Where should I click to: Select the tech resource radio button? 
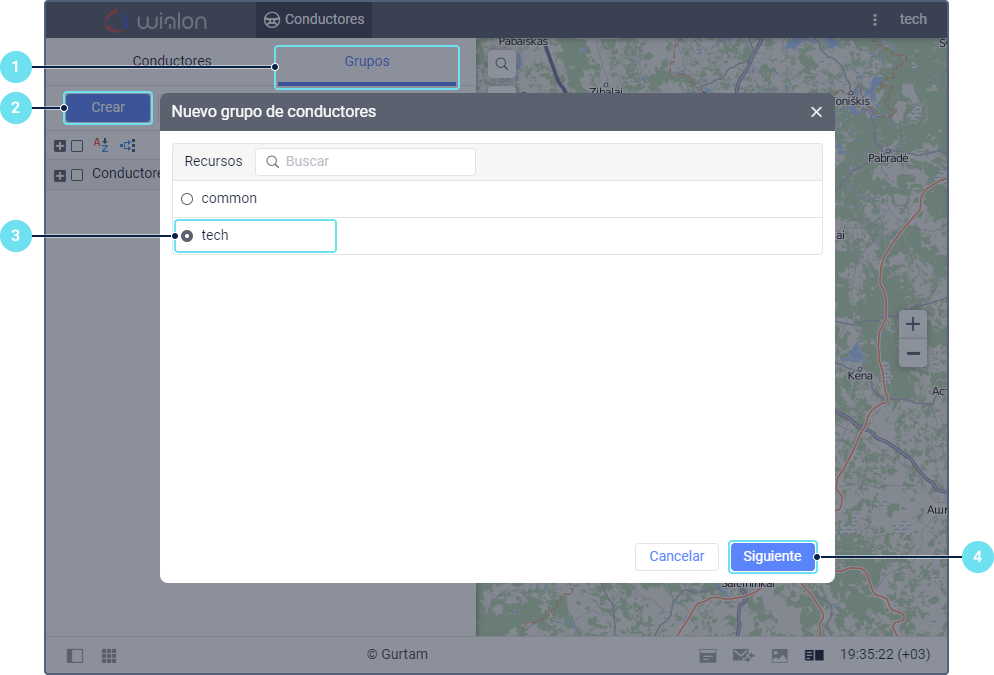click(187, 236)
